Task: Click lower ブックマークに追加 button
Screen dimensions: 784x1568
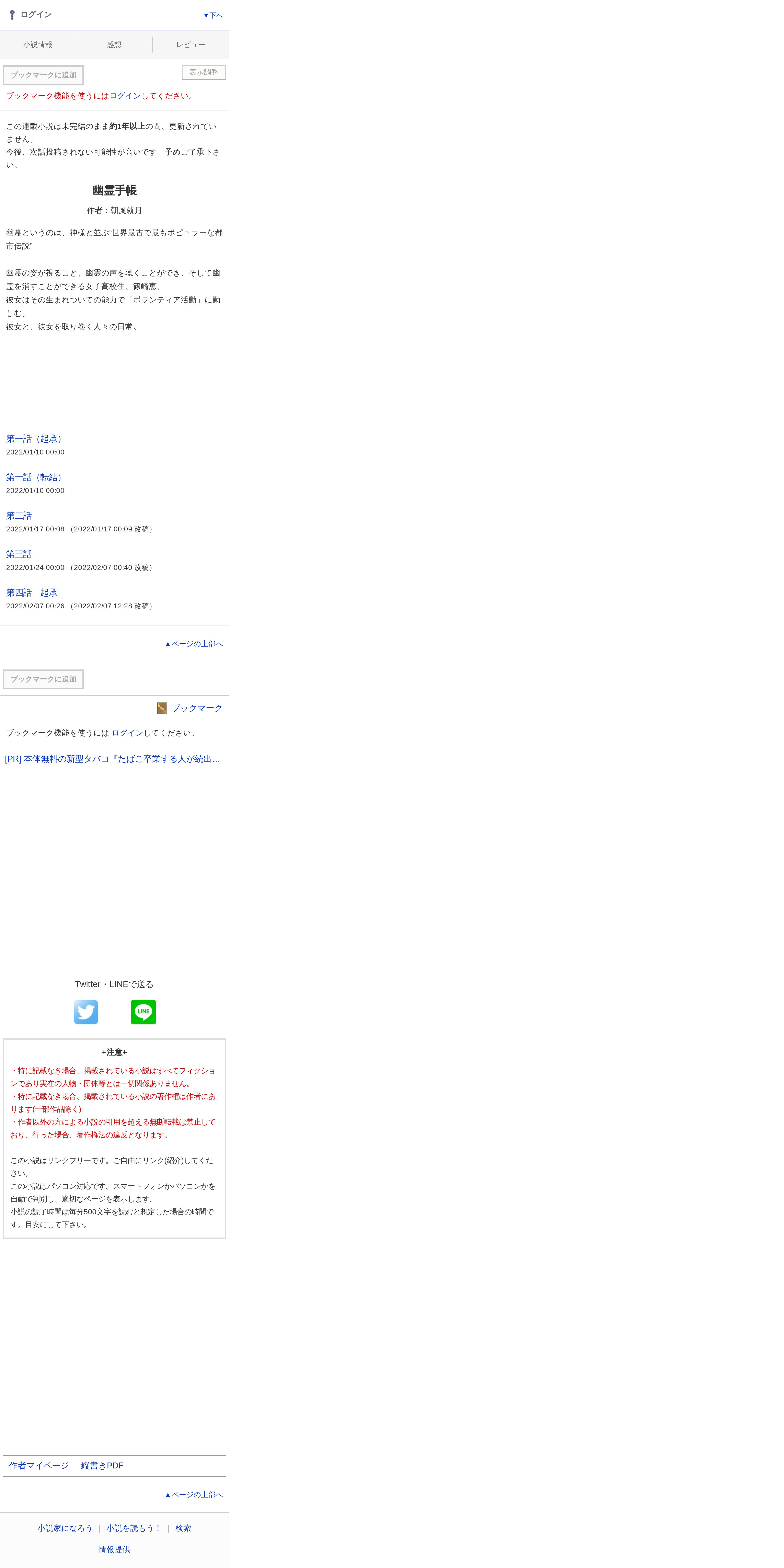Action: tap(43, 679)
